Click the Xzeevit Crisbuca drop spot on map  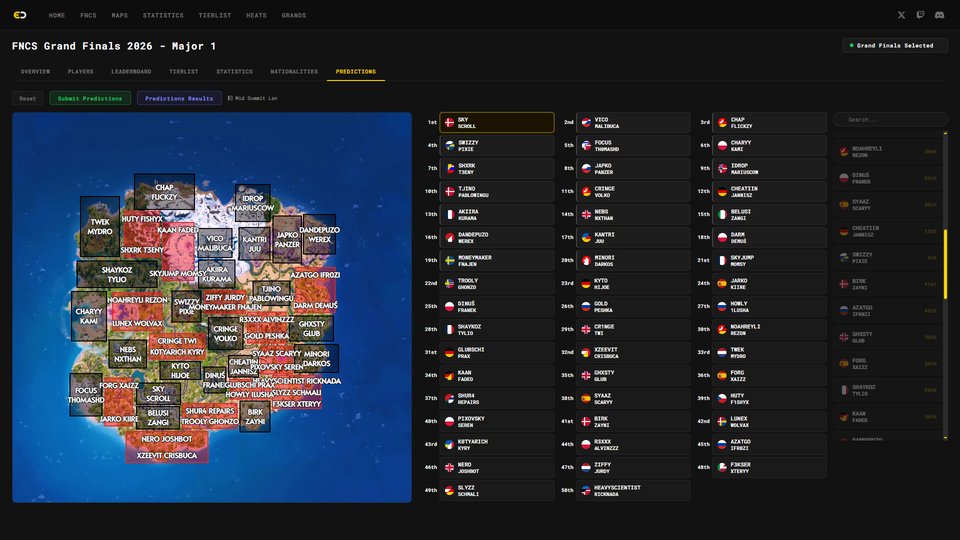[x=167, y=456]
